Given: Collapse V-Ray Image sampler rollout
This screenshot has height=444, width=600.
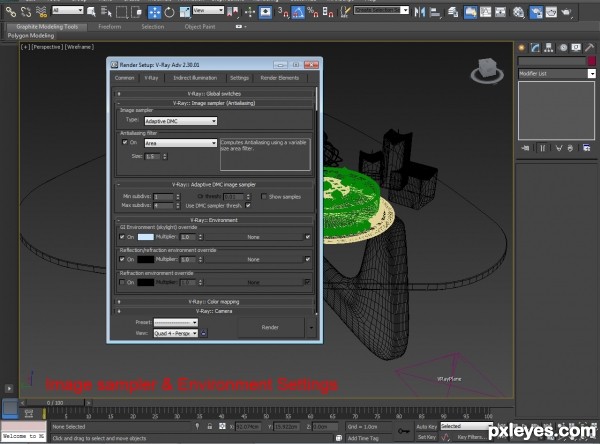Looking at the screenshot, I should click(214, 103).
